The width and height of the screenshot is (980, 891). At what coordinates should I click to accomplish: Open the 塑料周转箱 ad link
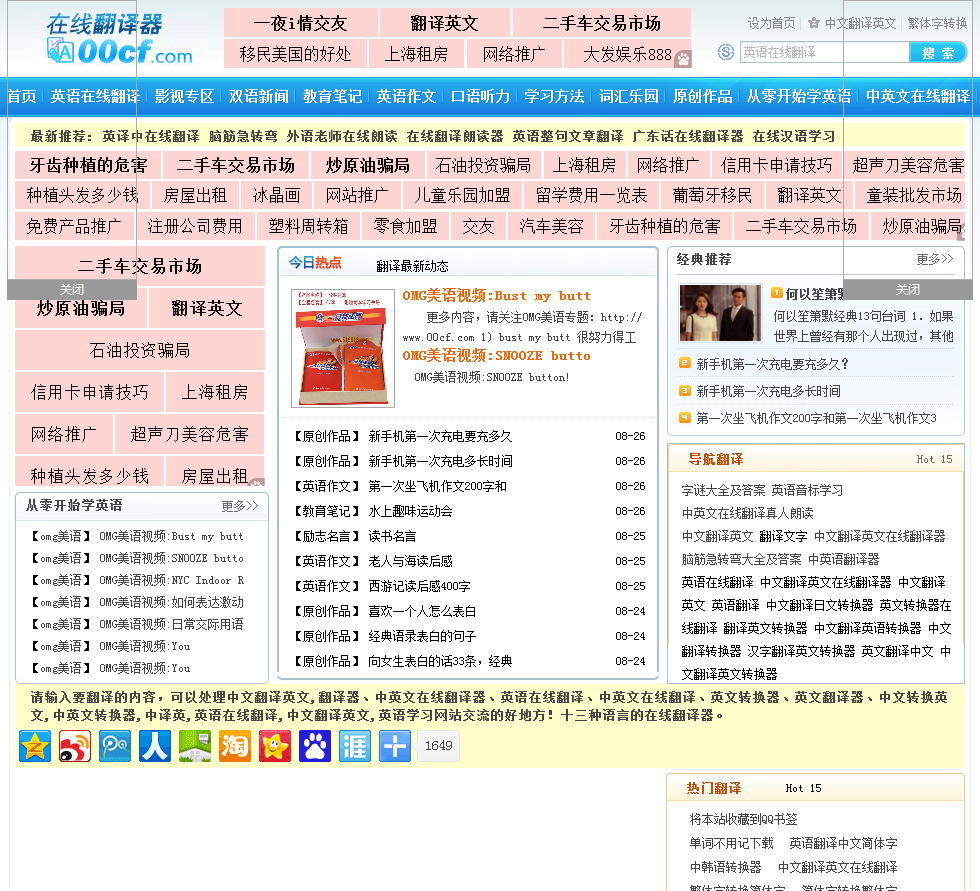pyautogui.click(x=308, y=226)
